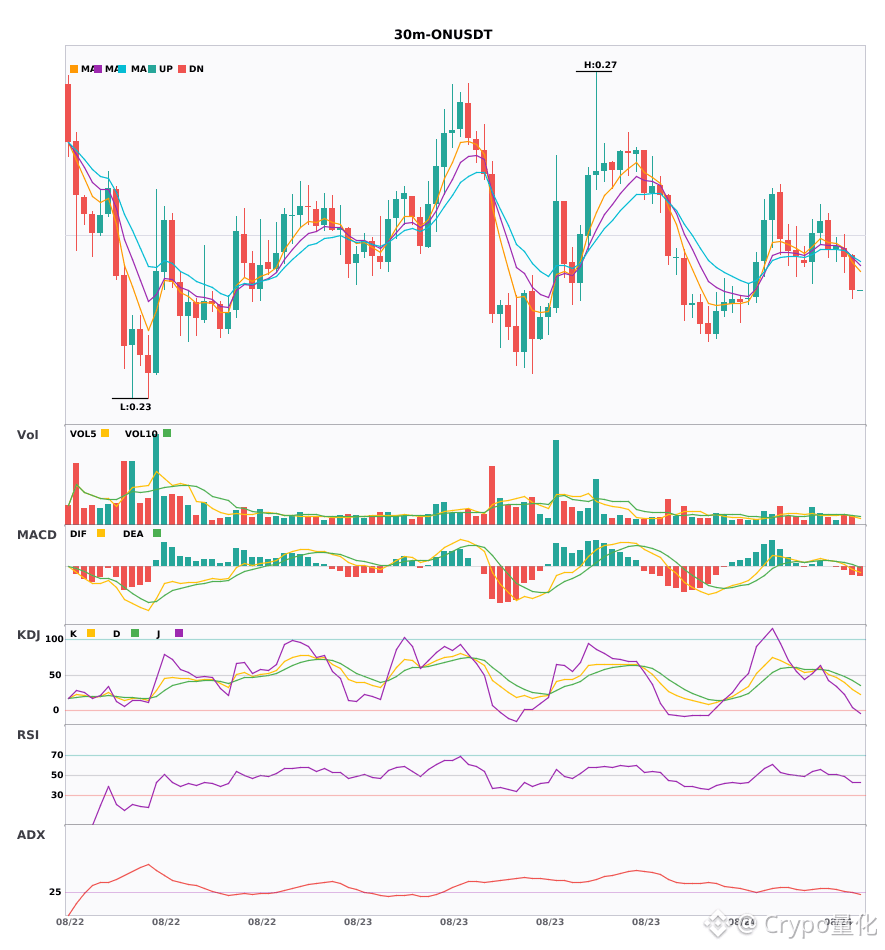The width and height of the screenshot is (885, 950).
Task: Select the RSI panel label
Action: click(28, 735)
